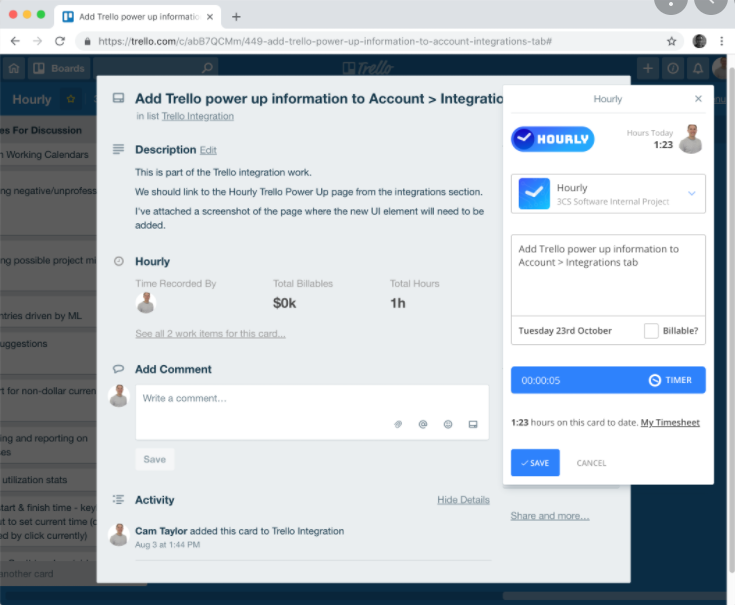The image size is (735, 605).
Task: Click the Total Billables $0k value
Action: tap(285, 303)
